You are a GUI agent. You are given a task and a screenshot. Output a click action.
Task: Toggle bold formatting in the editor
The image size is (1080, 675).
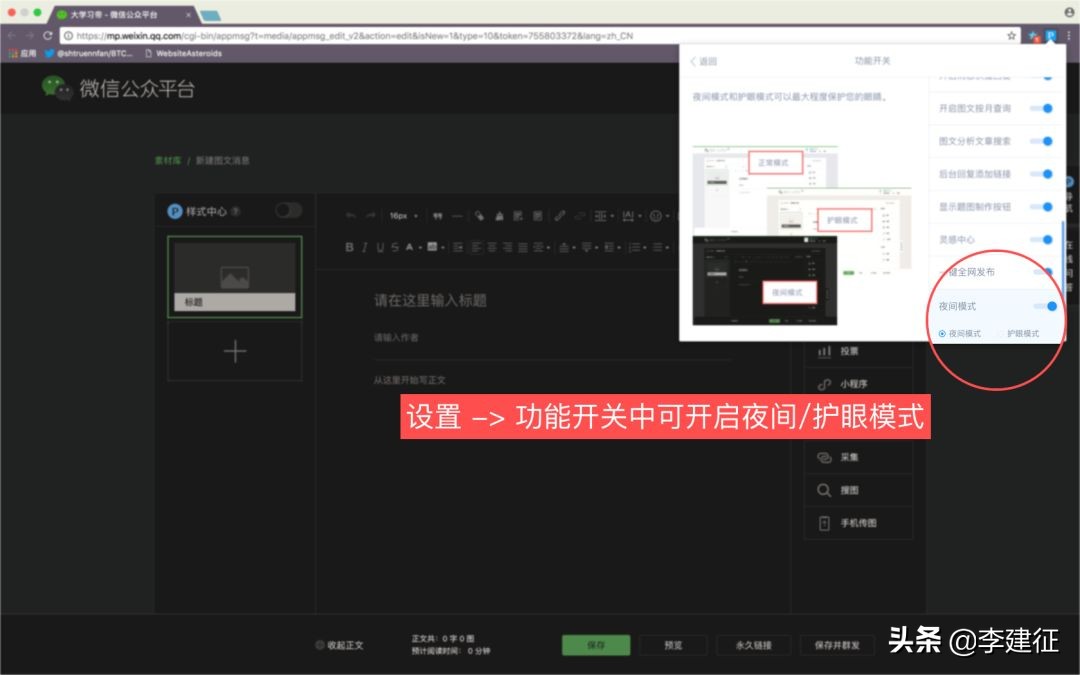[348, 245]
